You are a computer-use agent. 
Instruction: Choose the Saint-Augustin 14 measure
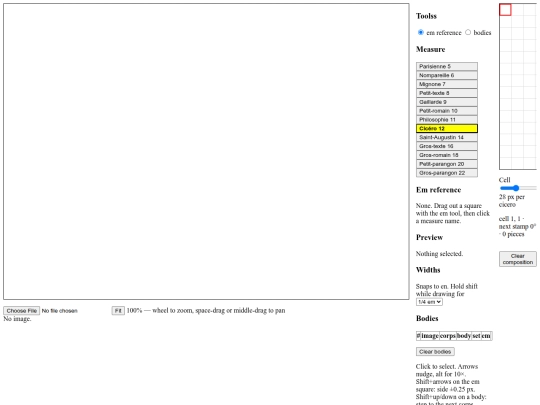[447, 137]
